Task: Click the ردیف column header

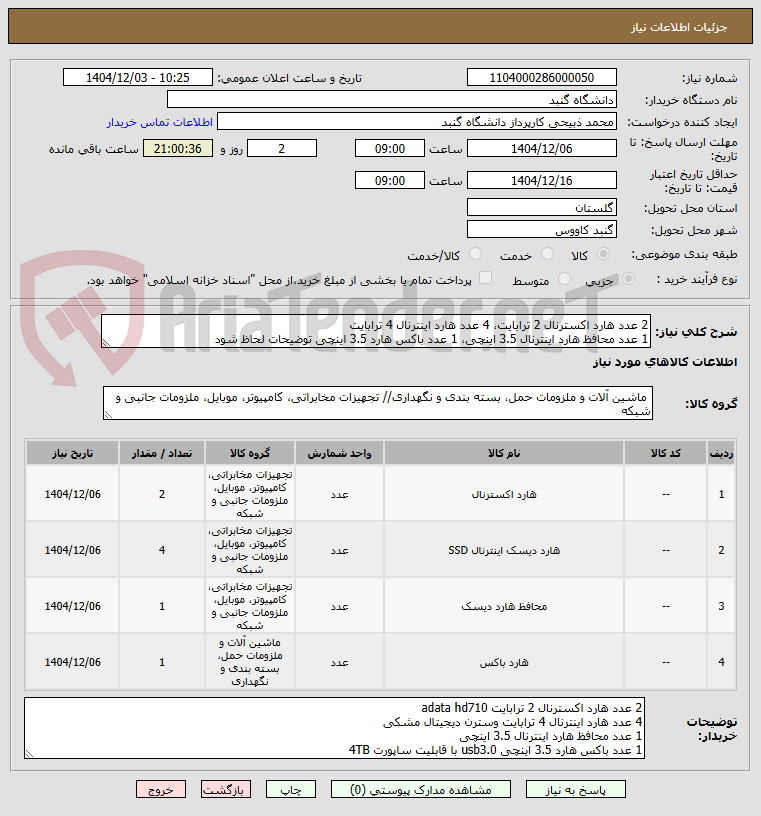Action: (x=721, y=453)
